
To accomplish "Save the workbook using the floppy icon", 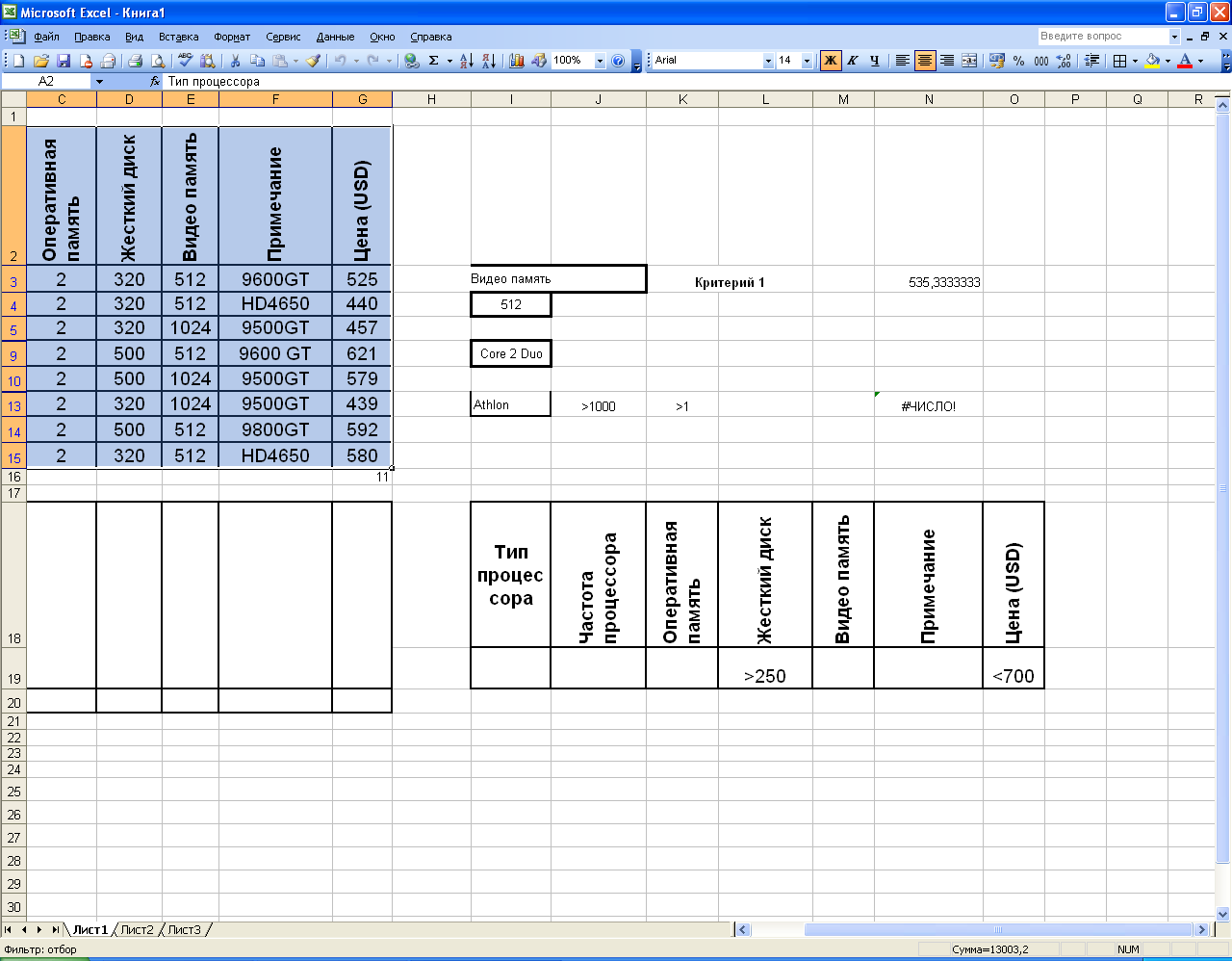I will pos(64,61).
